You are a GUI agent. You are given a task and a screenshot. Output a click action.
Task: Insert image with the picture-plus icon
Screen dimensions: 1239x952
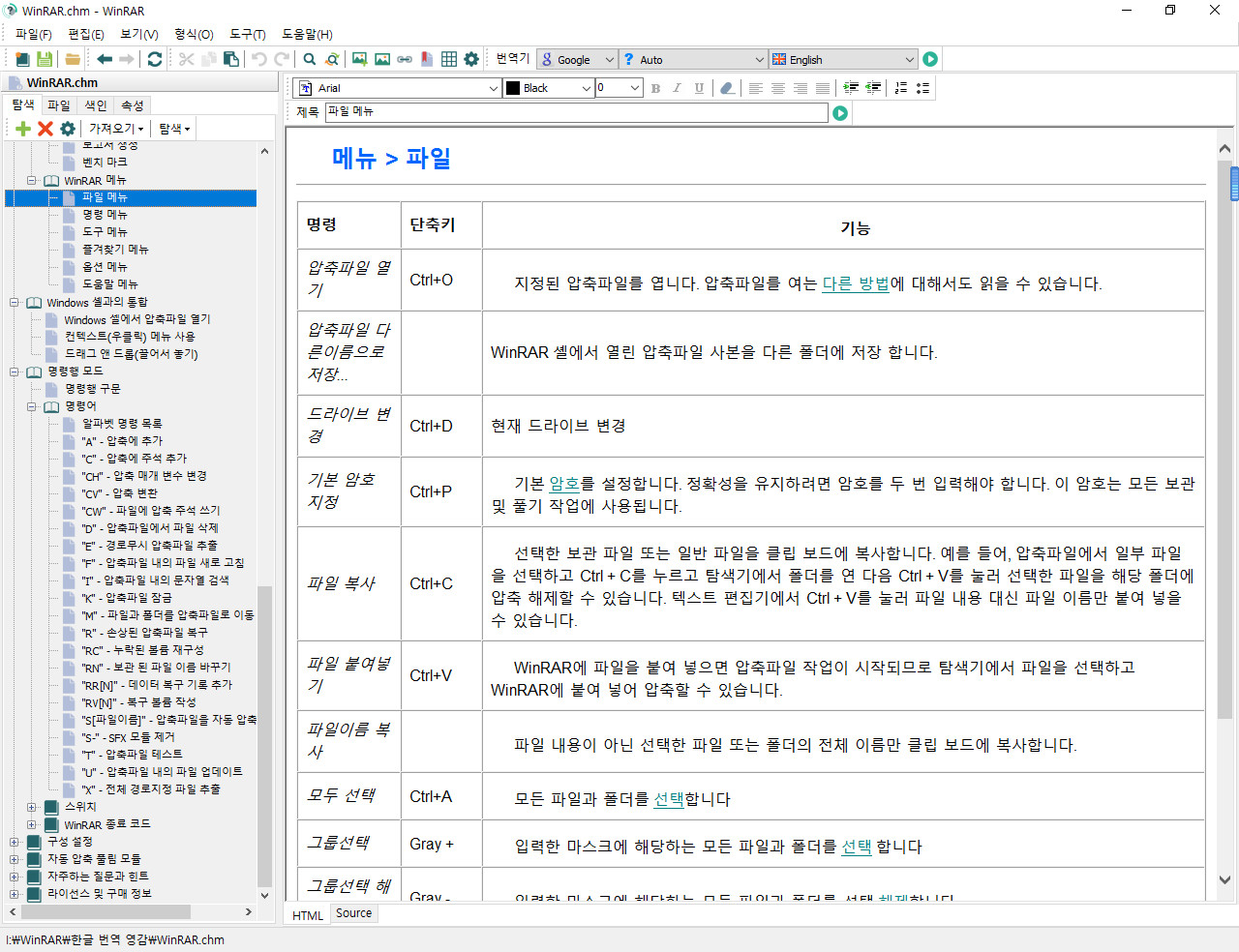click(x=359, y=59)
